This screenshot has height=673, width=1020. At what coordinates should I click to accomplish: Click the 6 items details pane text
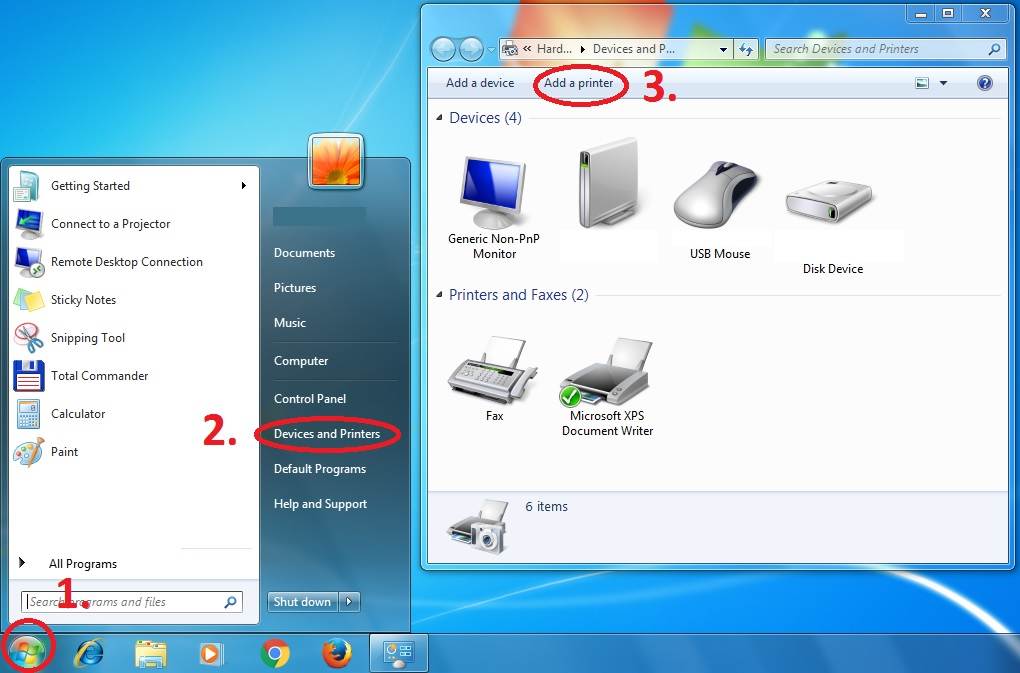(x=546, y=507)
